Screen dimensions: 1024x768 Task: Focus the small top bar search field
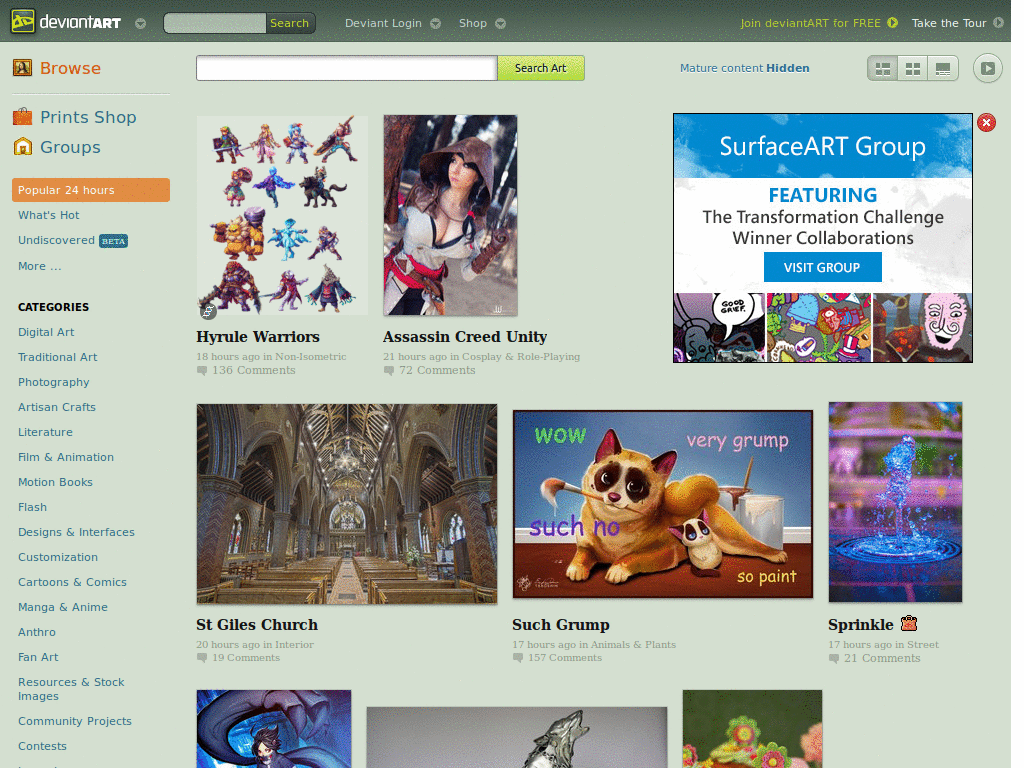pyautogui.click(x=215, y=23)
